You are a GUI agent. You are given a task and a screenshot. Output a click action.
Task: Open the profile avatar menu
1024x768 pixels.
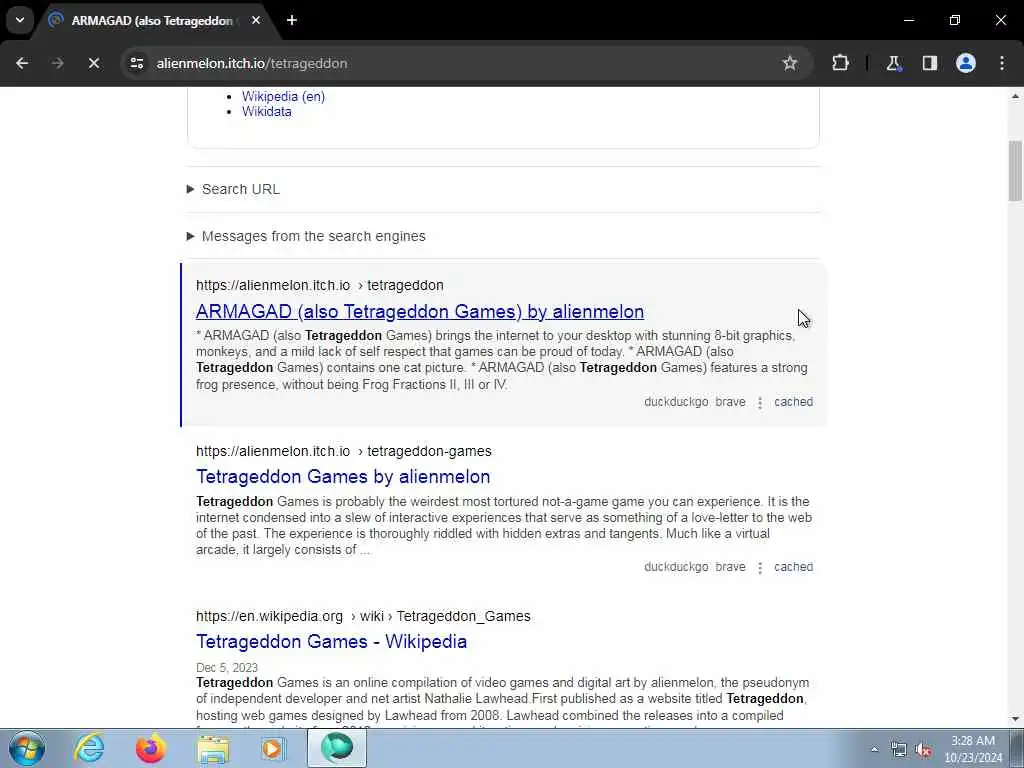965,63
